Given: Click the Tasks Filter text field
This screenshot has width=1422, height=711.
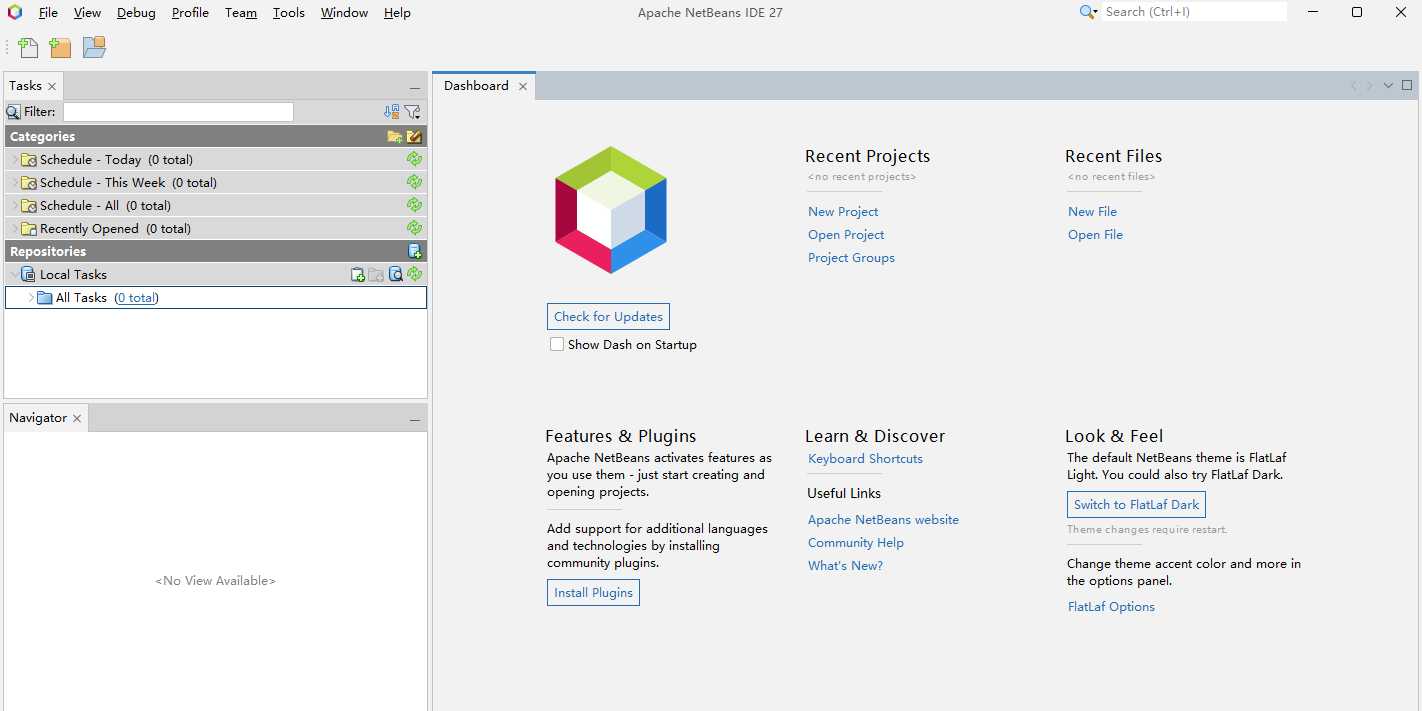Looking at the screenshot, I should (x=178, y=112).
